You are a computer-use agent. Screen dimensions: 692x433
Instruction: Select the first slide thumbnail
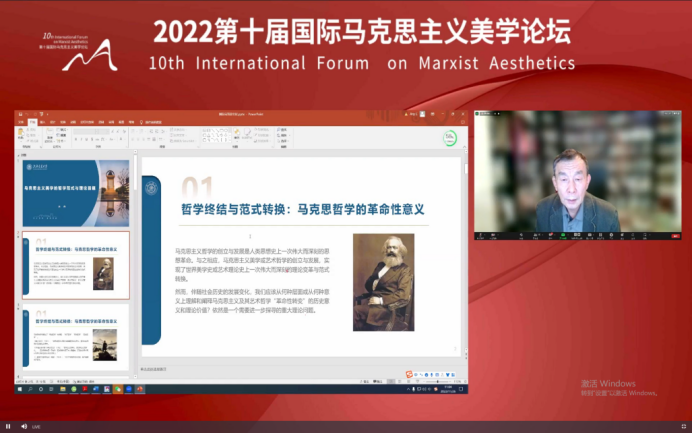click(x=75, y=192)
